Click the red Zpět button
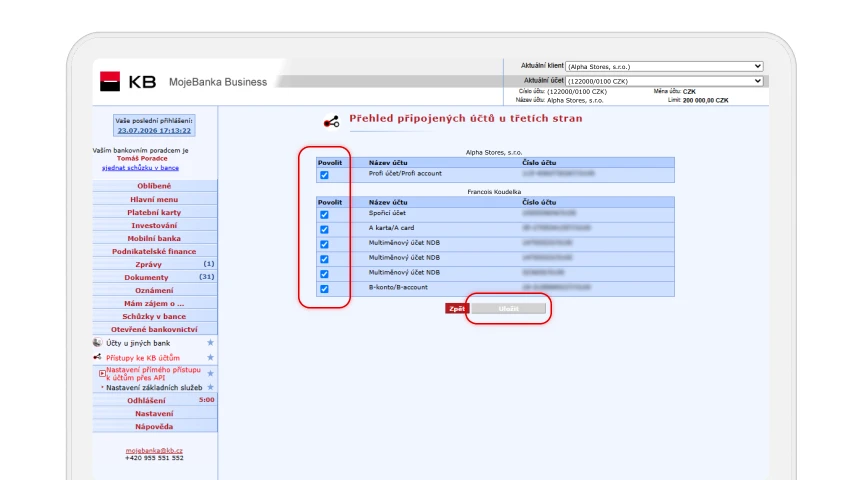 coord(457,309)
